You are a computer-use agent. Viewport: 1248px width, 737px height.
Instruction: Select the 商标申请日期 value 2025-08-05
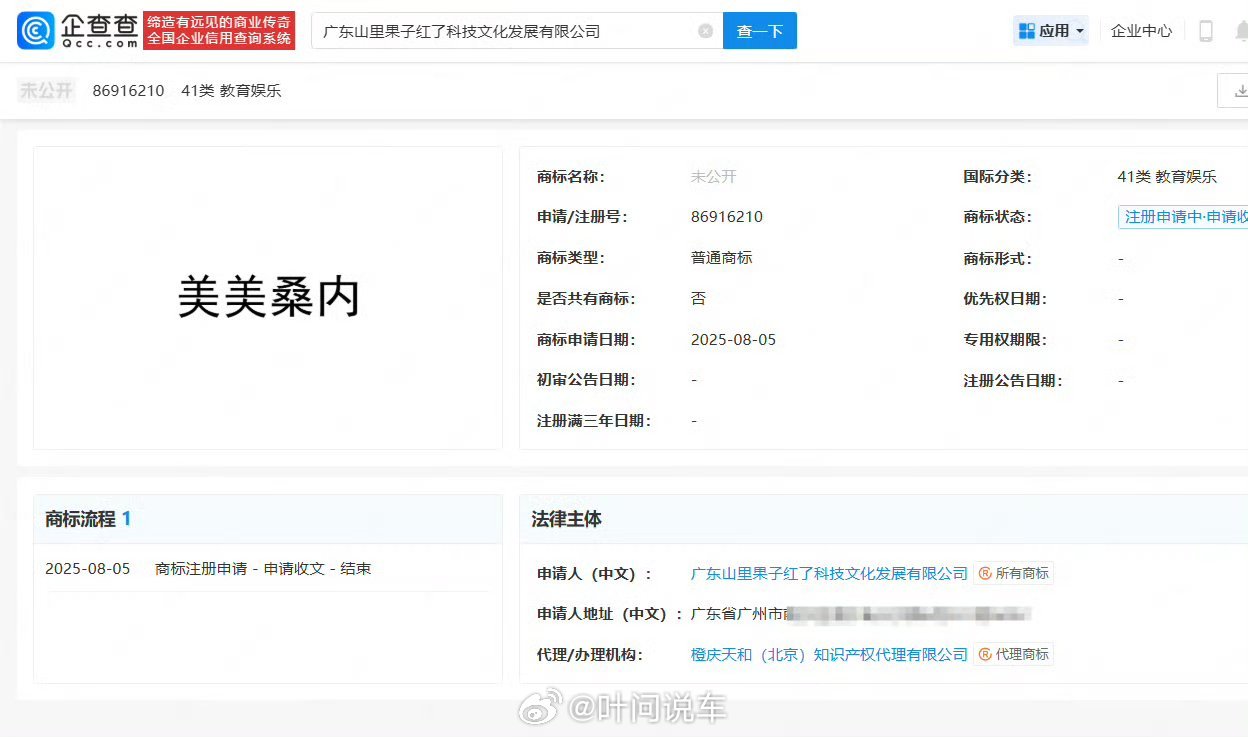point(733,340)
